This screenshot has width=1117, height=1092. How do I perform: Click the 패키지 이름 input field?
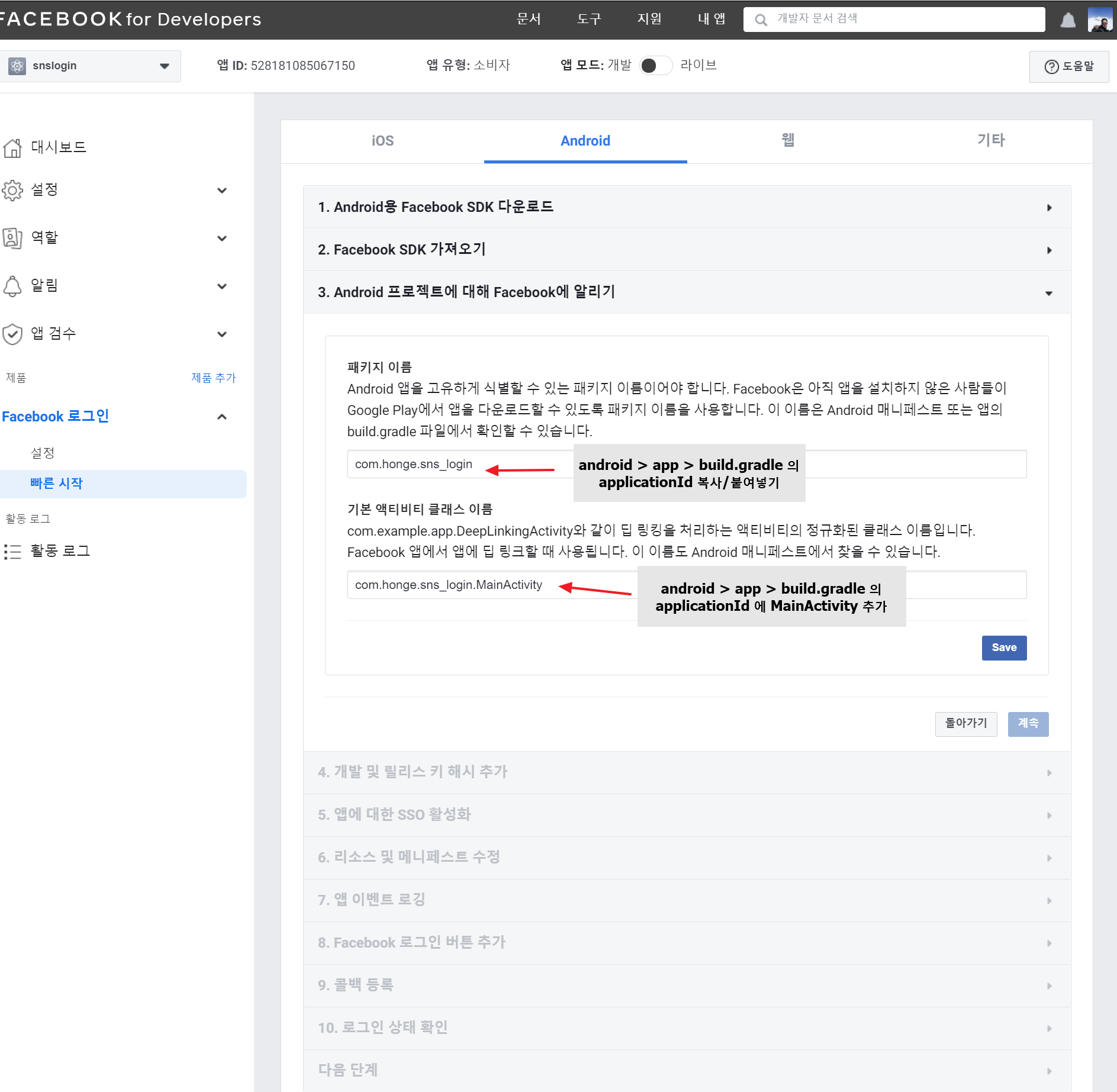tap(687, 464)
